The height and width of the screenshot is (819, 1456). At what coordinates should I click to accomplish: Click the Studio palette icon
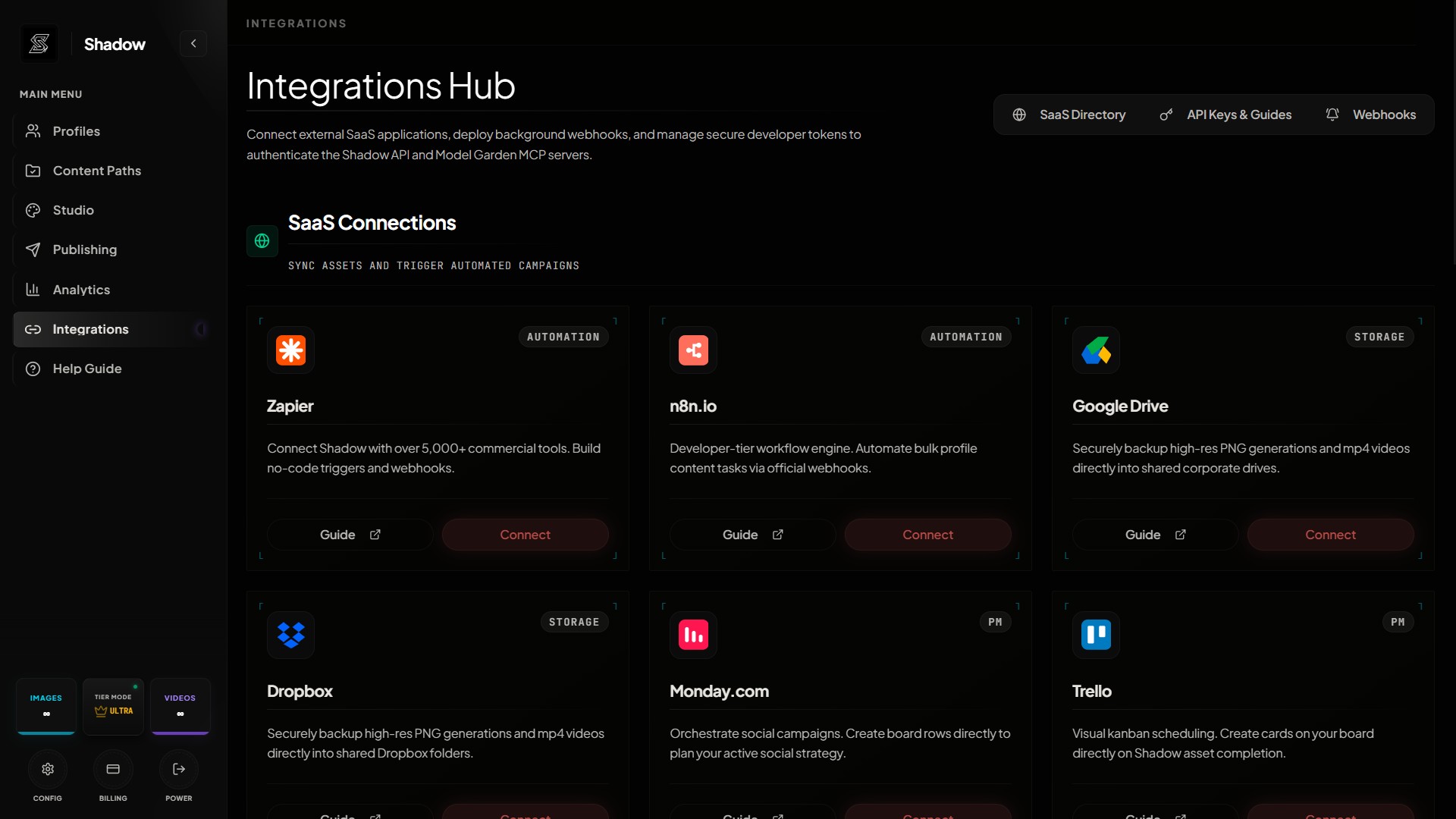33,210
